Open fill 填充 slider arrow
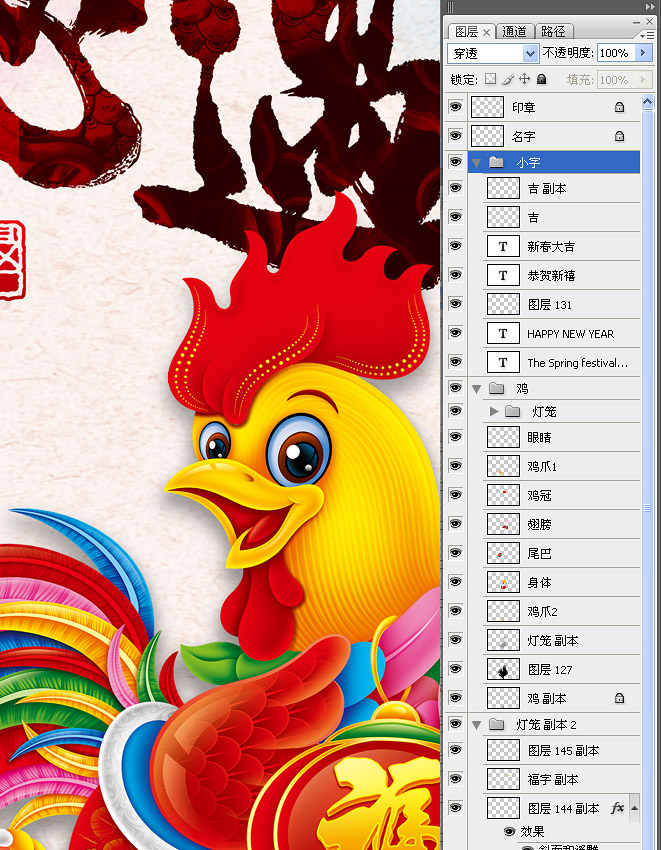The image size is (661, 850). pos(643,80)
